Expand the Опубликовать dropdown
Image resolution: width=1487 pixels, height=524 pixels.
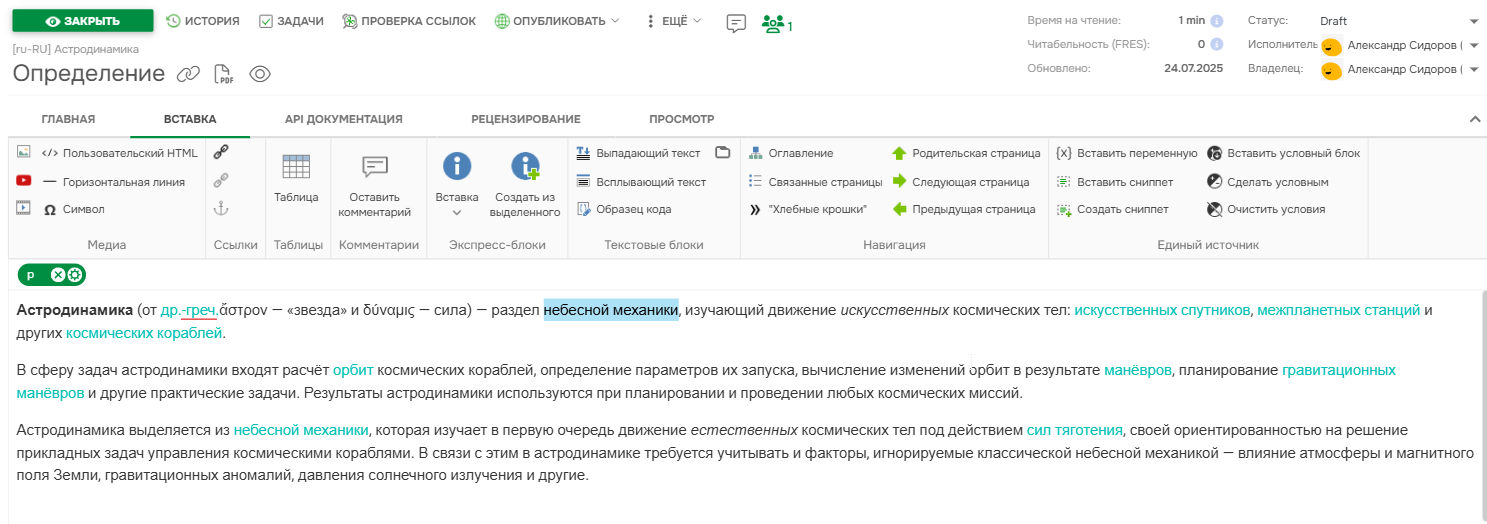click(x=557, y=21)
